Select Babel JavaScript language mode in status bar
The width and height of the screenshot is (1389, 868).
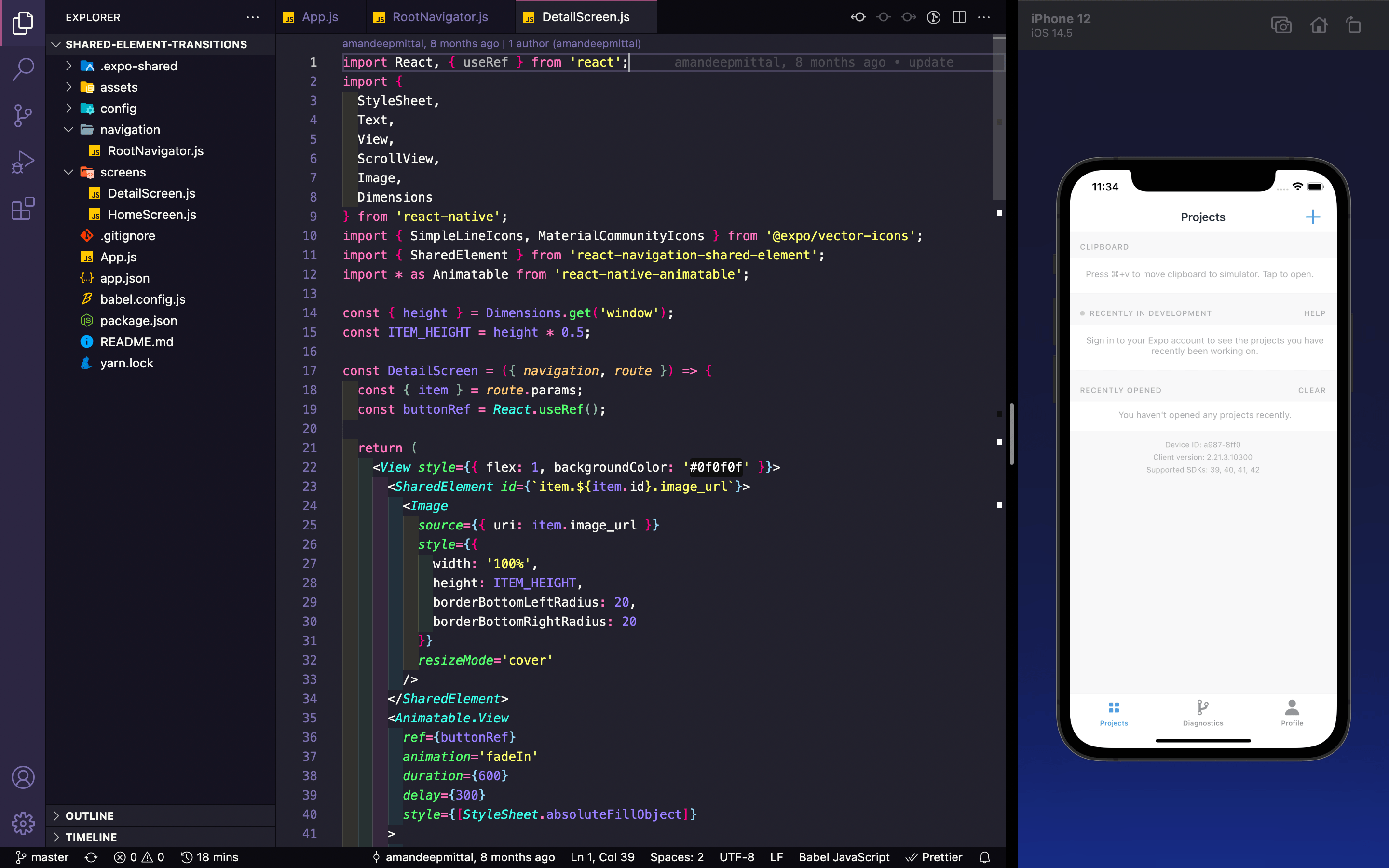(x=844, y=857)
